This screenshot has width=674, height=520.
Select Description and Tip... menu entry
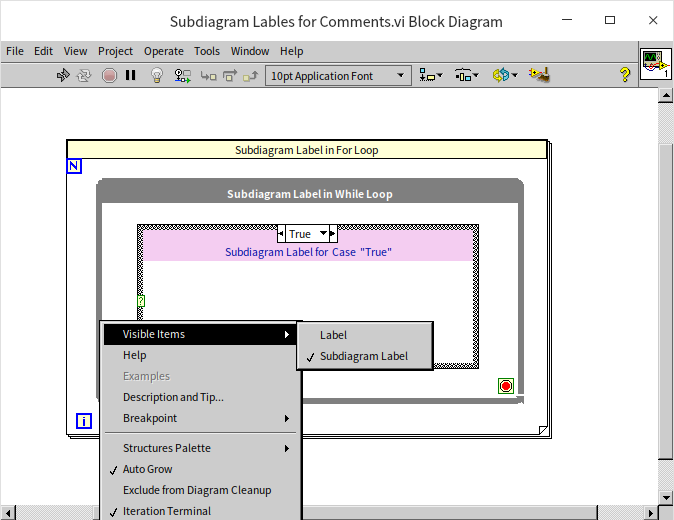point(173,397)
